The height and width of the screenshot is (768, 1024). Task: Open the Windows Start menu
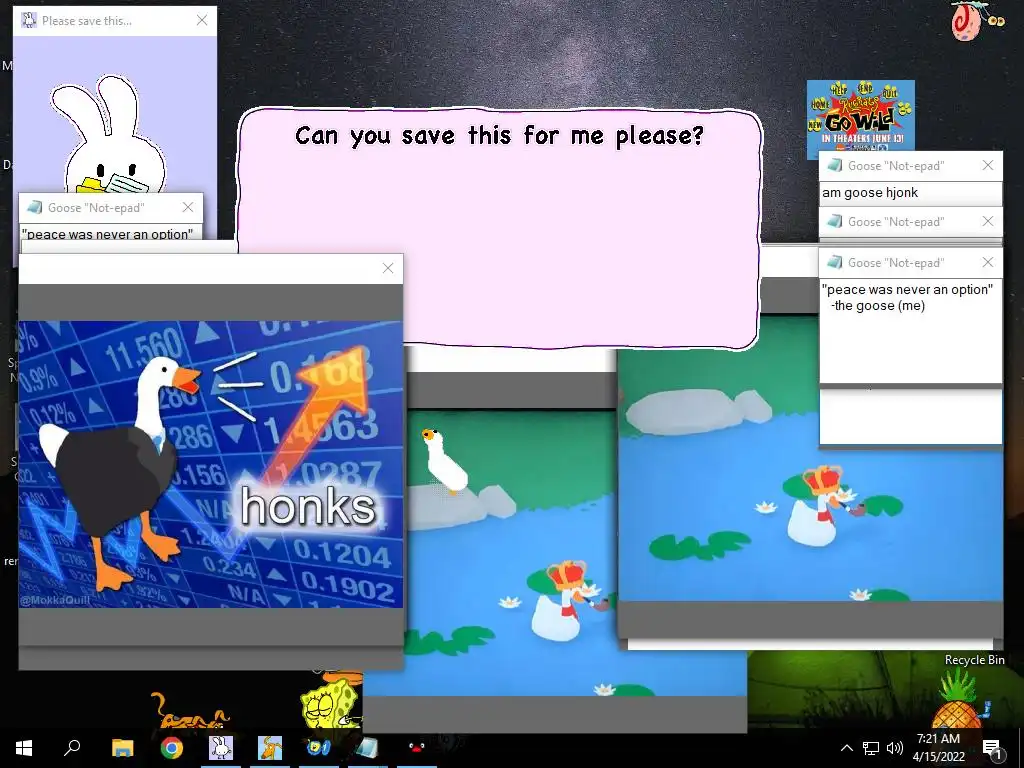pyautogui.click(x=24, y=748)
